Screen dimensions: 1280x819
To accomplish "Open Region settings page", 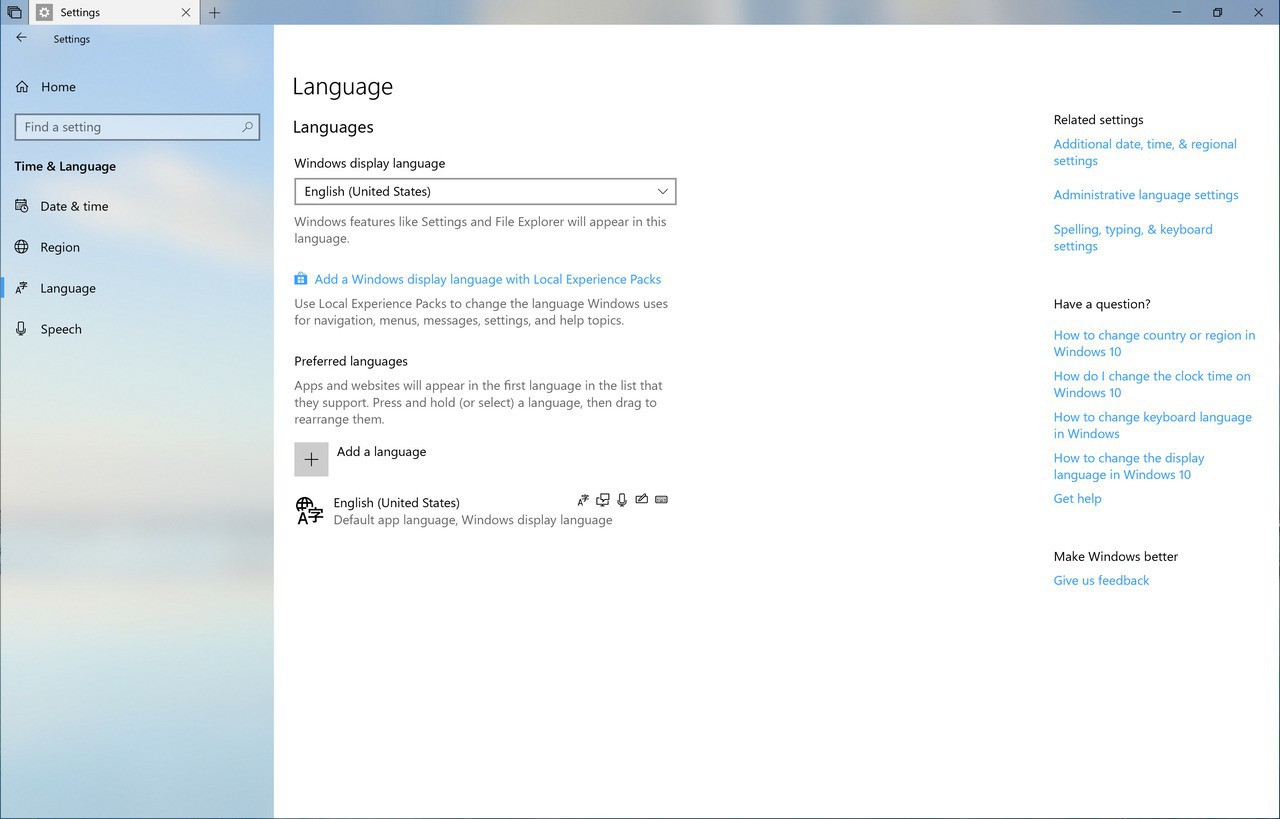I will 137,247.
